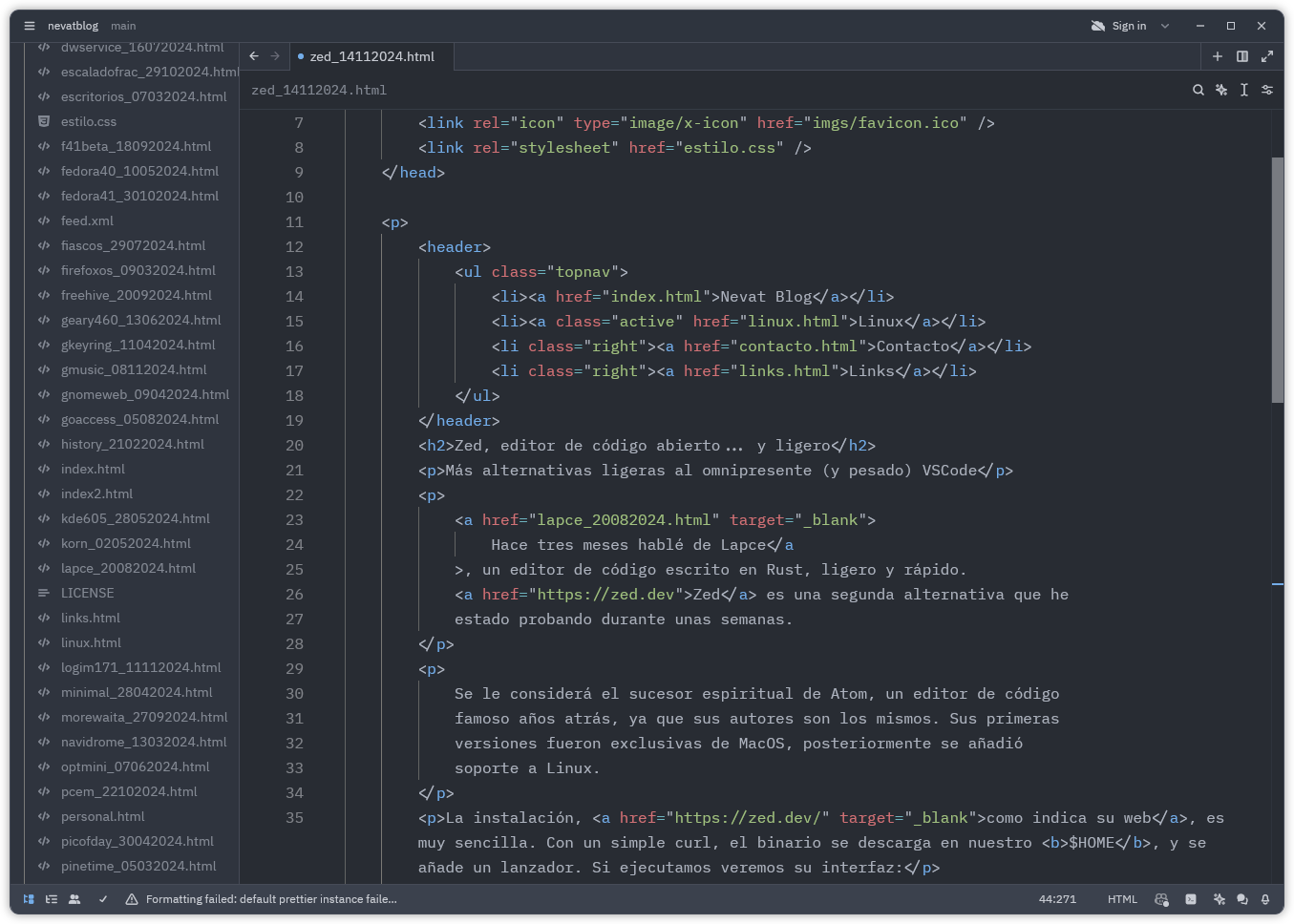
Task: Read the Formatting failed status message
Action: [271, 899]
